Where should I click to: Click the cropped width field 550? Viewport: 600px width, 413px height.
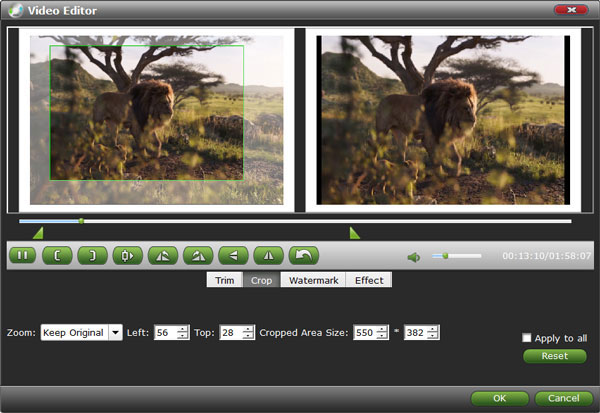pyautogui.click(x=365, y=332)
